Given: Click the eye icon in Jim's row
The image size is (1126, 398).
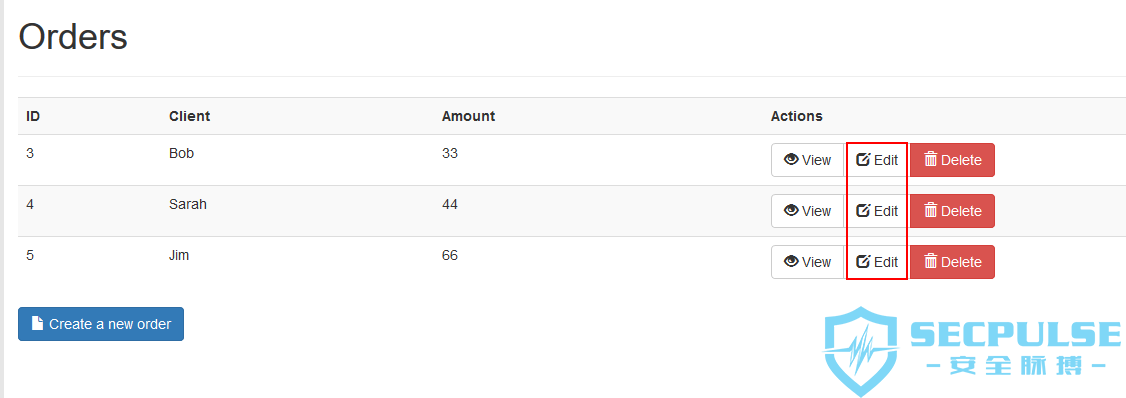Looking at the screenshot, I should click(791, 262).
